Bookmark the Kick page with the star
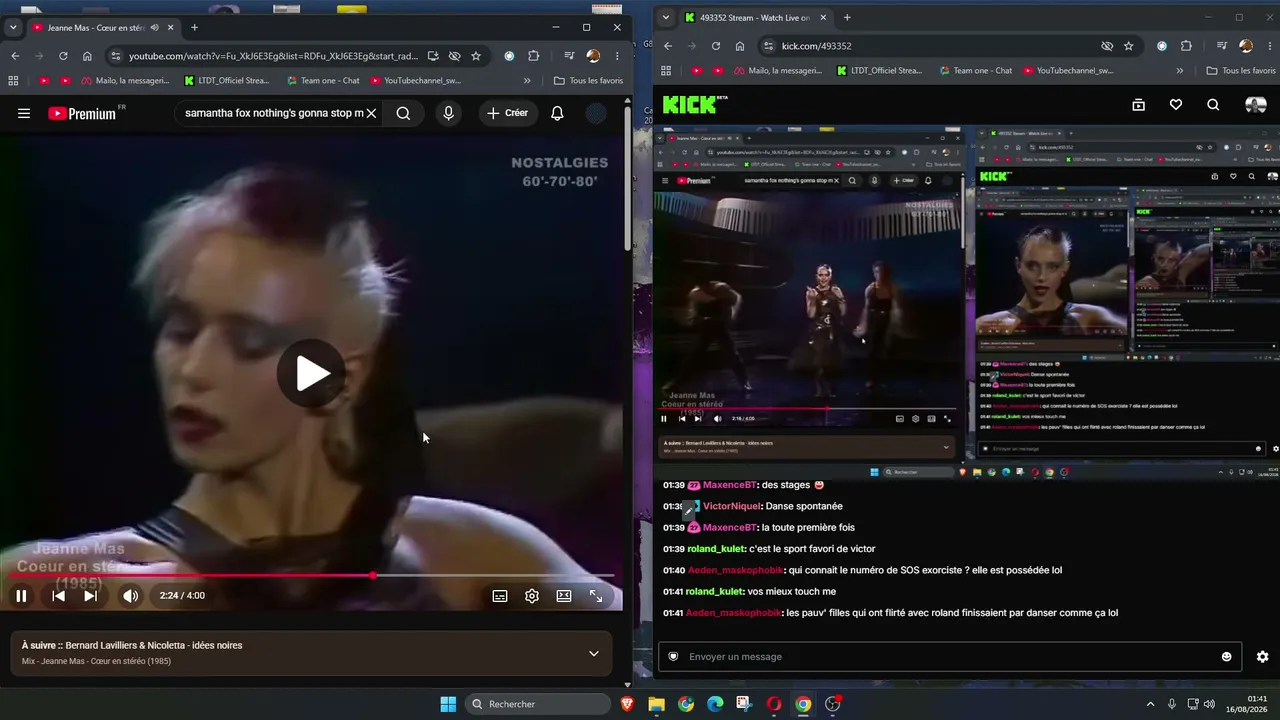 click(1129, 46)
